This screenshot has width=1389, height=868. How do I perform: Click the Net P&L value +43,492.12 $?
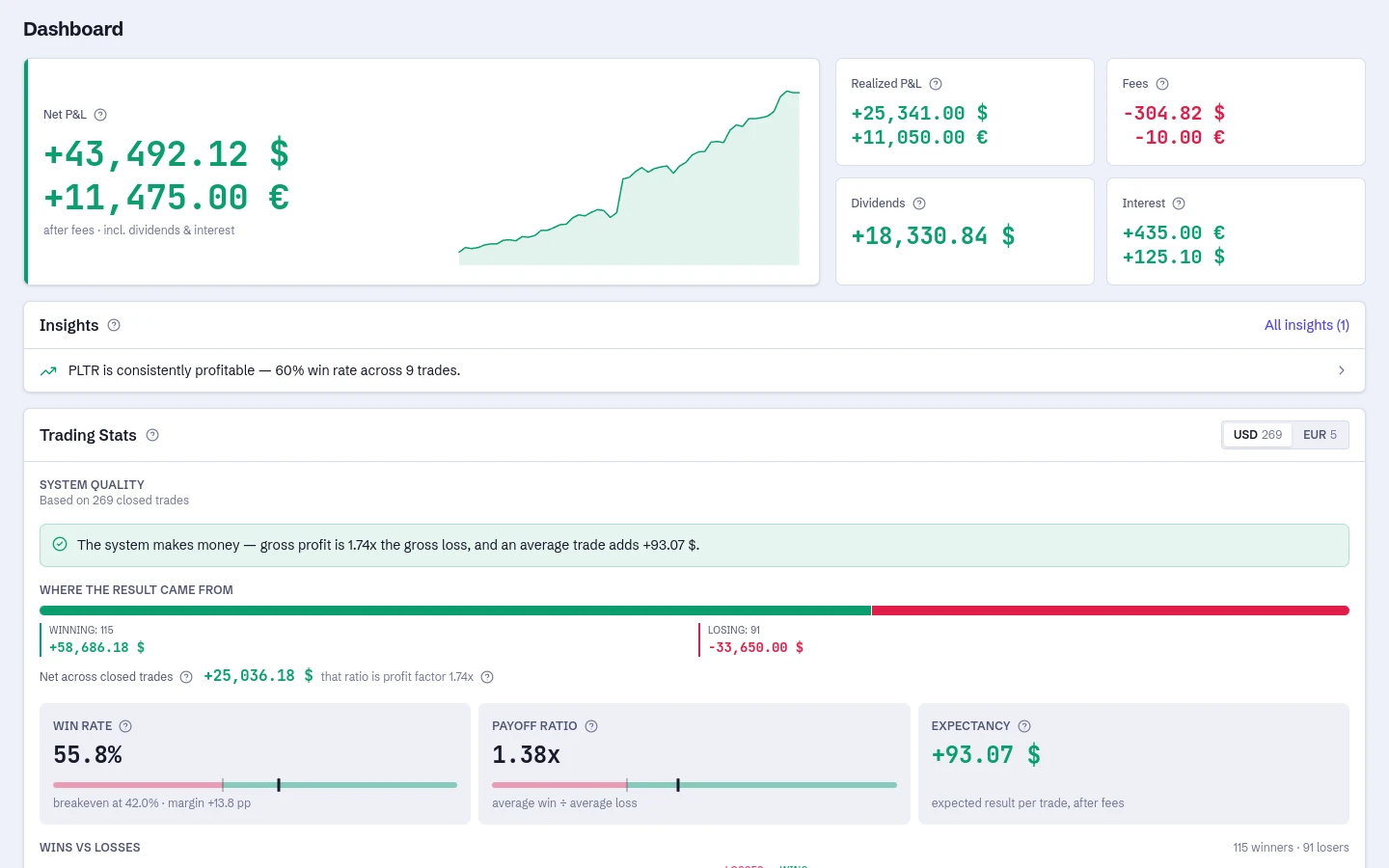tap(166, 154)
